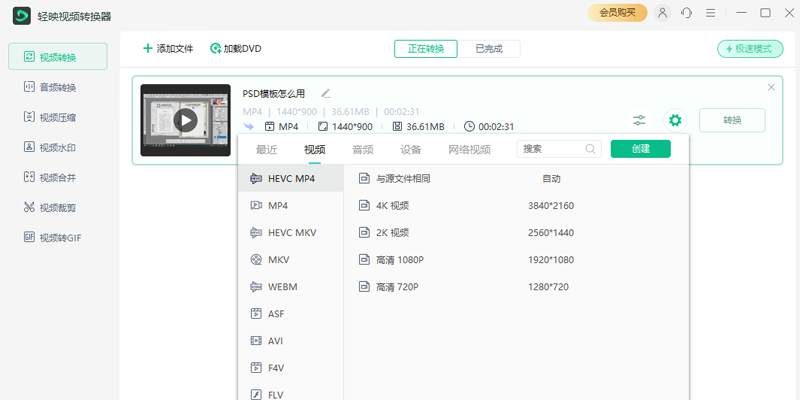The image size is (800, 400).
Task: Open the green gear settings icon
Action: point(675,120)
